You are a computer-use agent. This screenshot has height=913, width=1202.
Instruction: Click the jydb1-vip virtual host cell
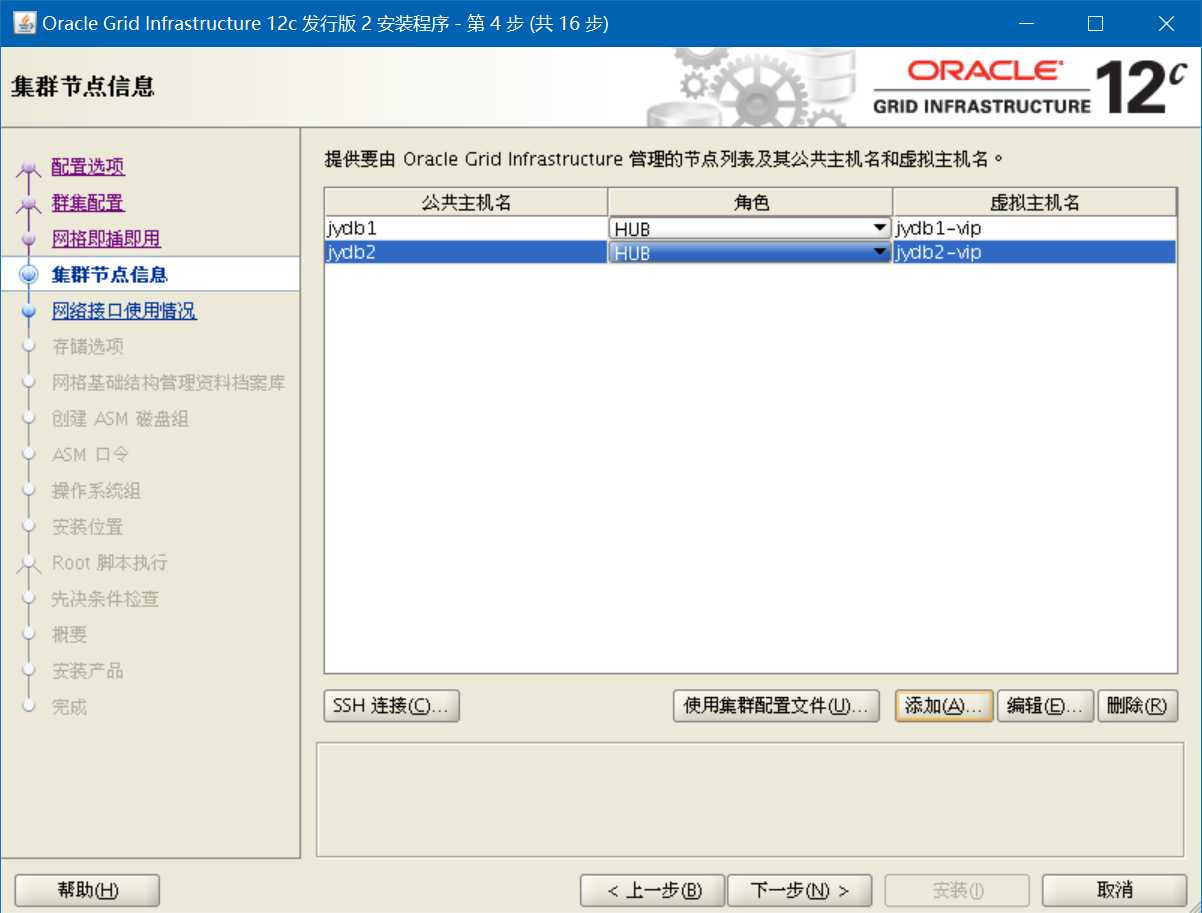click(1035, 228)
